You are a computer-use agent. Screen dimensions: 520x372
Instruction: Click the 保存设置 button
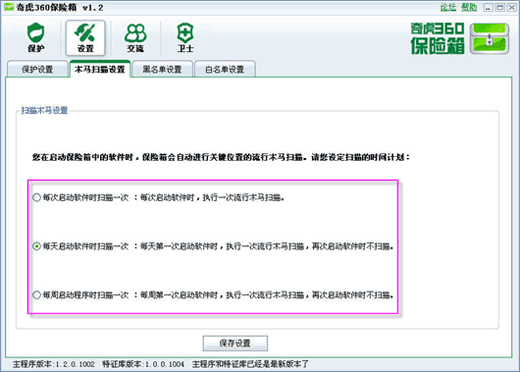click(235, 343)
